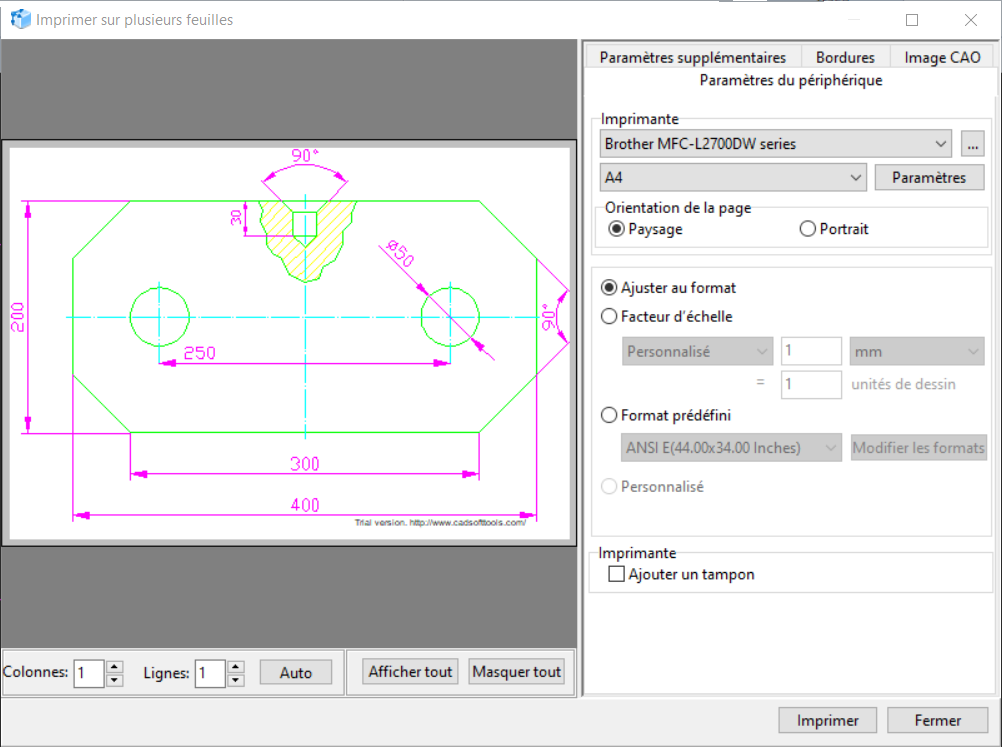Click the Imprimer button
The width and height of the screenshot is (1002, 747).
(x=827, y=720)
